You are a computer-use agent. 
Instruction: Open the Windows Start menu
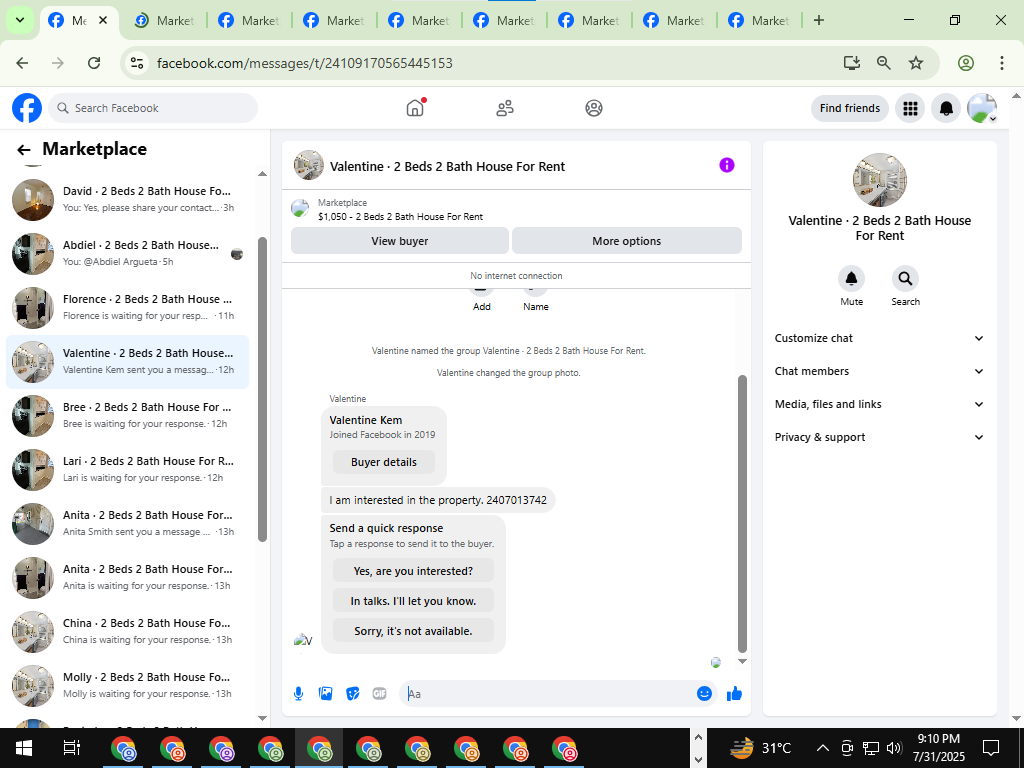tap(24, 748)
